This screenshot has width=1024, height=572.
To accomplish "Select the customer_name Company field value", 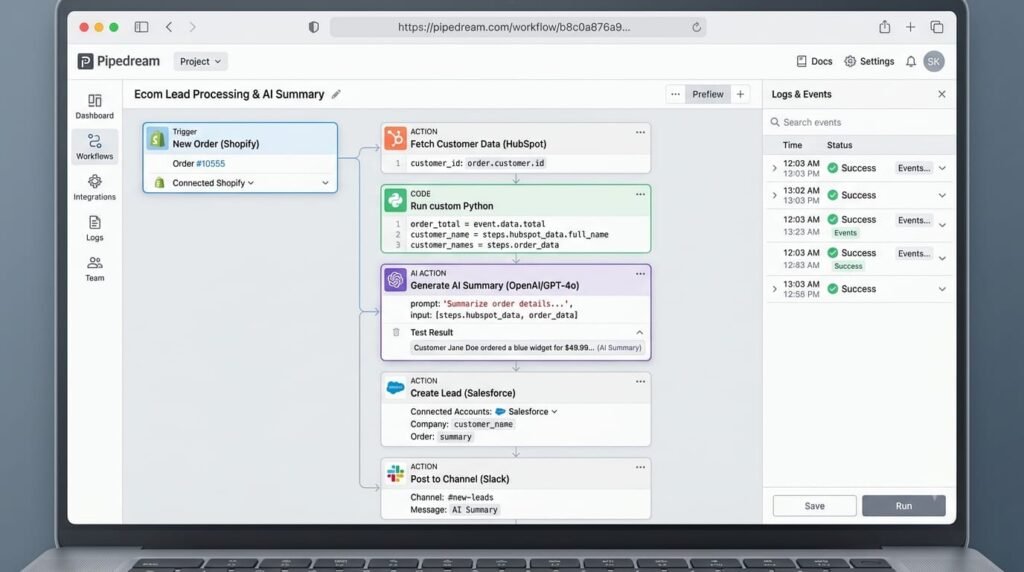I will pos(483,424).
